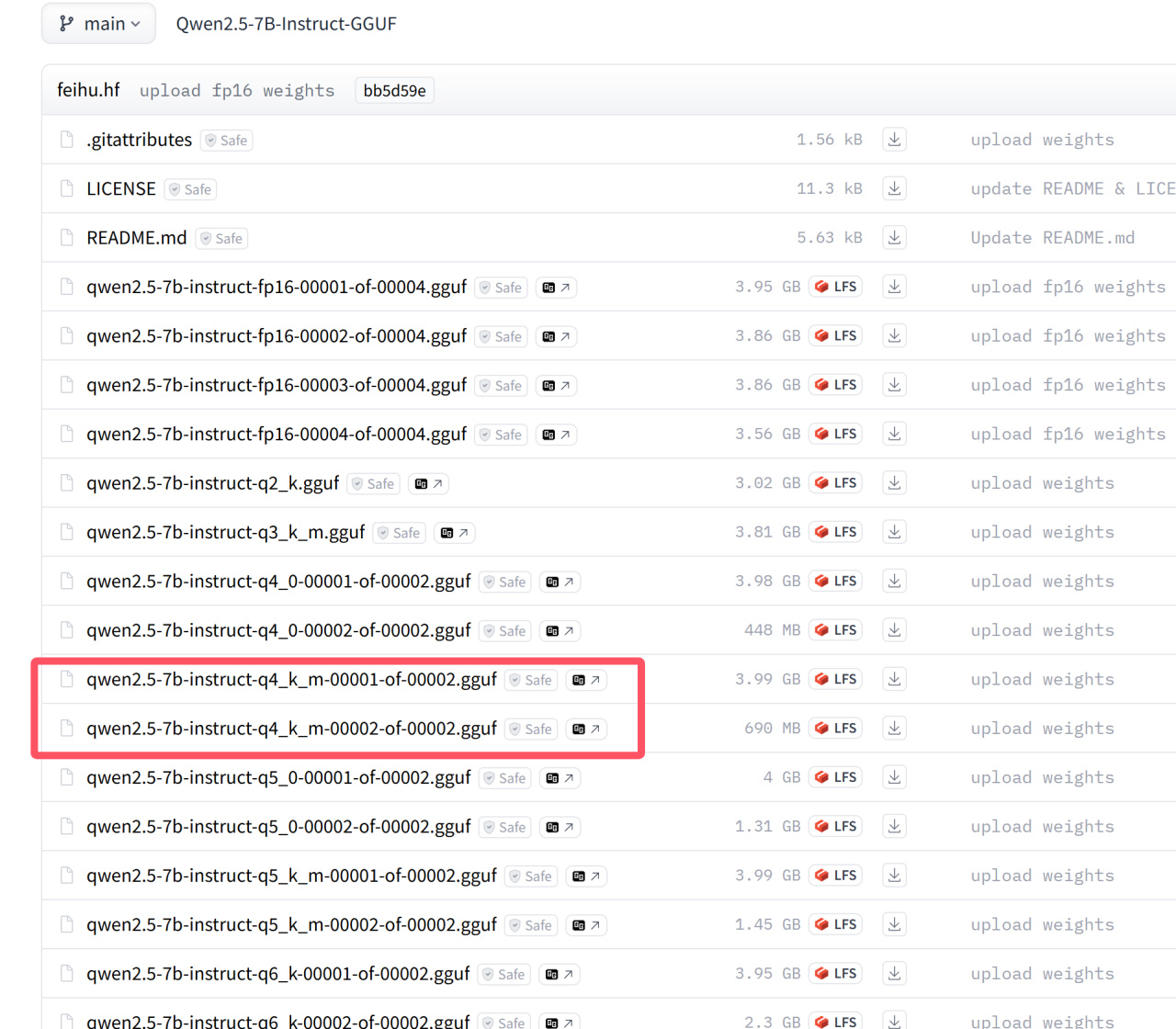
Task: Download q4_0-00001-of-00002.gguf file
Action: coord(894,582)
